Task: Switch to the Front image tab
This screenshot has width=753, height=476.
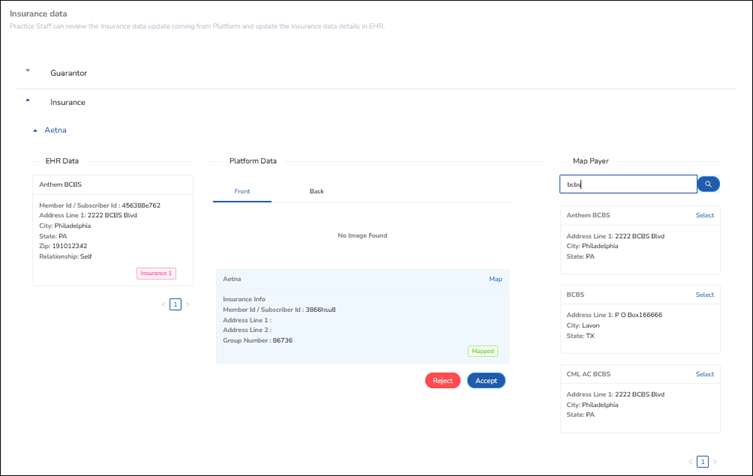Action: pyautogui.click(x=242, y=191)
